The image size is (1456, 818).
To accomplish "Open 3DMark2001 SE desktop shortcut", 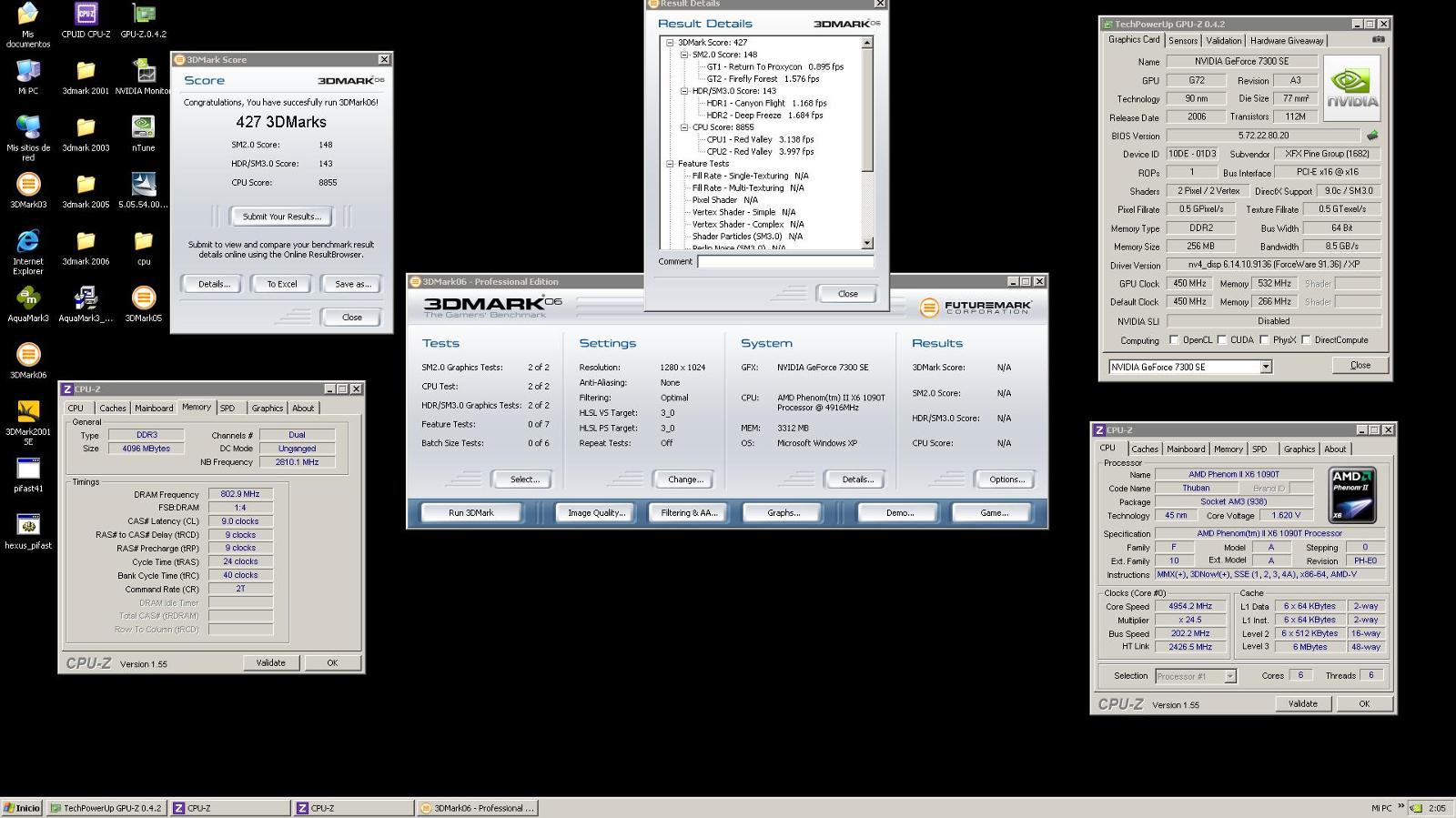I will (x=28, y=422).
